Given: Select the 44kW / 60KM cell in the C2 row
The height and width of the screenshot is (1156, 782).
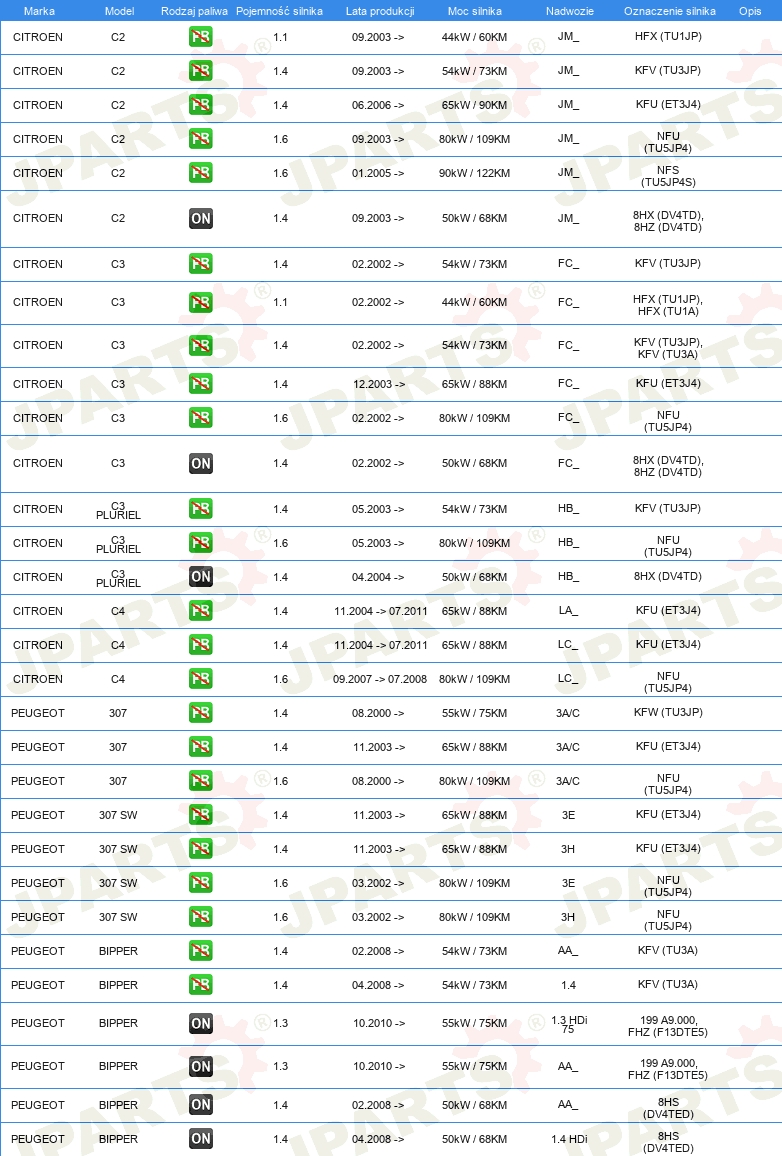Looking at the screenshot, I should (475, 37).
